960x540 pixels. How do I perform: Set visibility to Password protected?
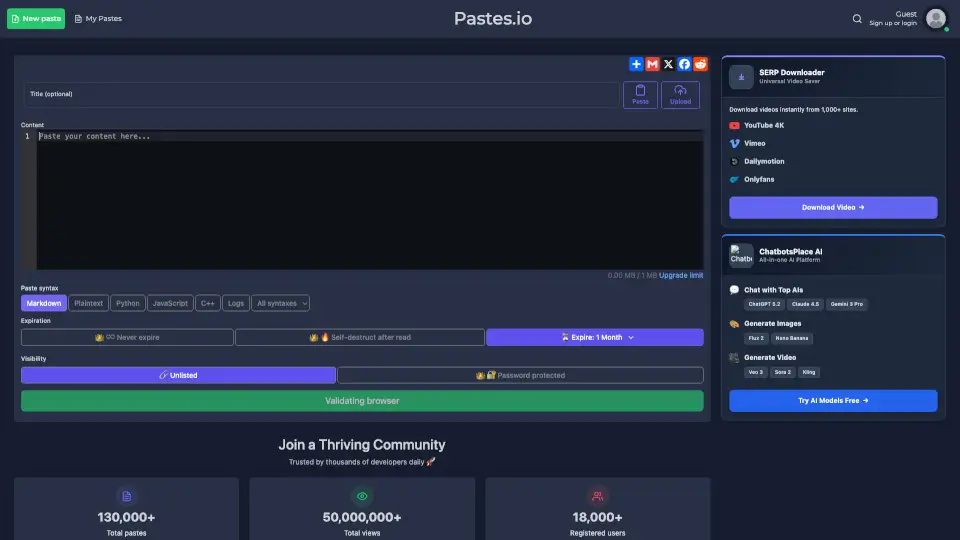520,375
